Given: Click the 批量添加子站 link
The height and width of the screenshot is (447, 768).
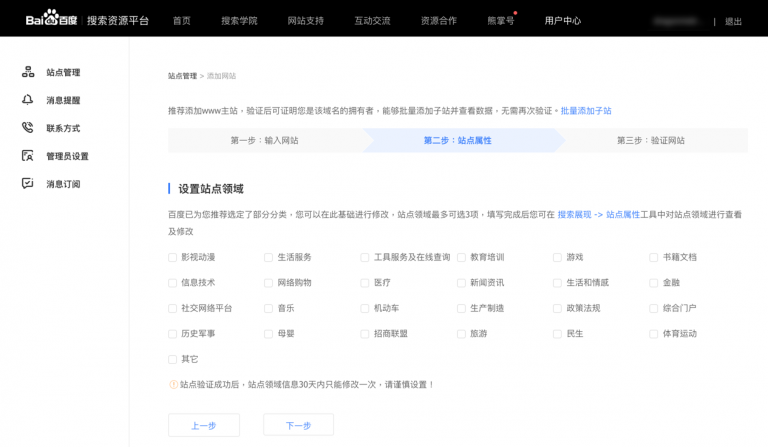Looking at the screenshot, I should point(586,111).
